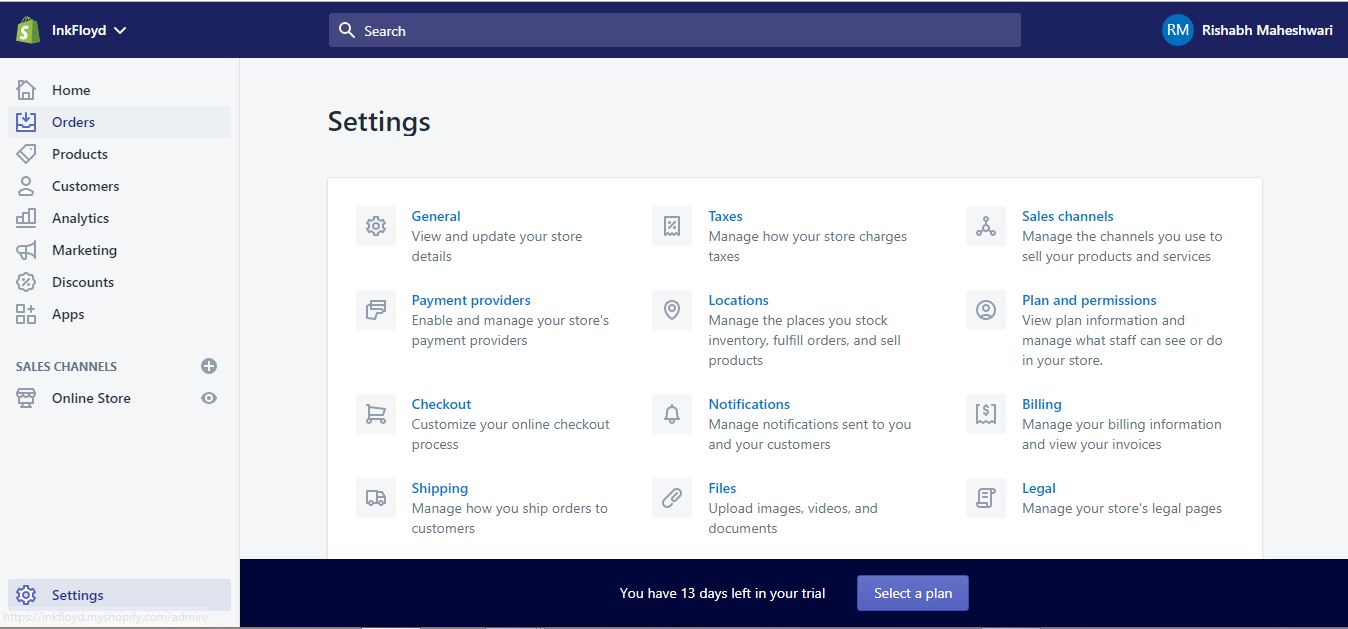This screenshot has height=629, width=1348.
Task: Click the Locations map pin icon
Action: coord(672,310)
